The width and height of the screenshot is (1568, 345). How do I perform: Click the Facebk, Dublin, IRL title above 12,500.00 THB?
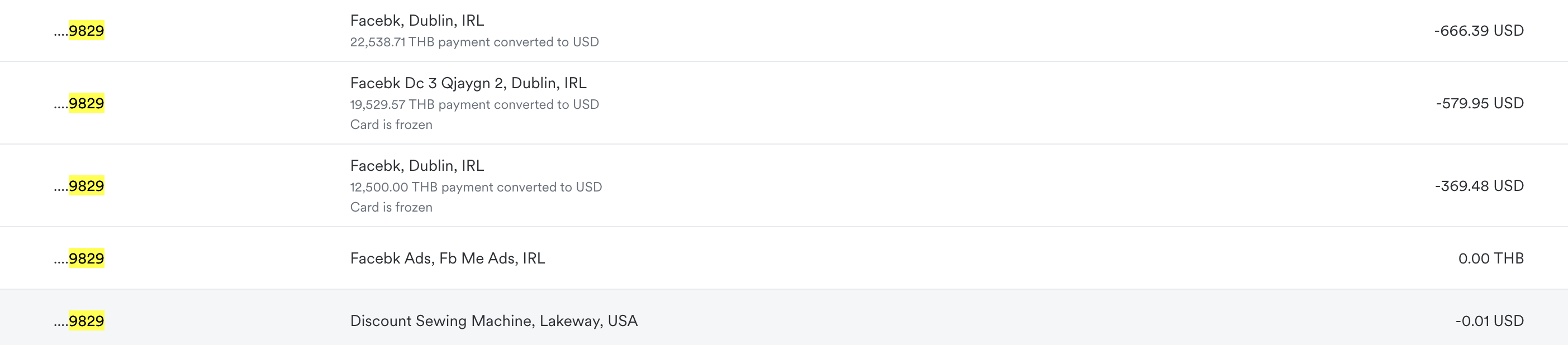click(x=417, y=165)
